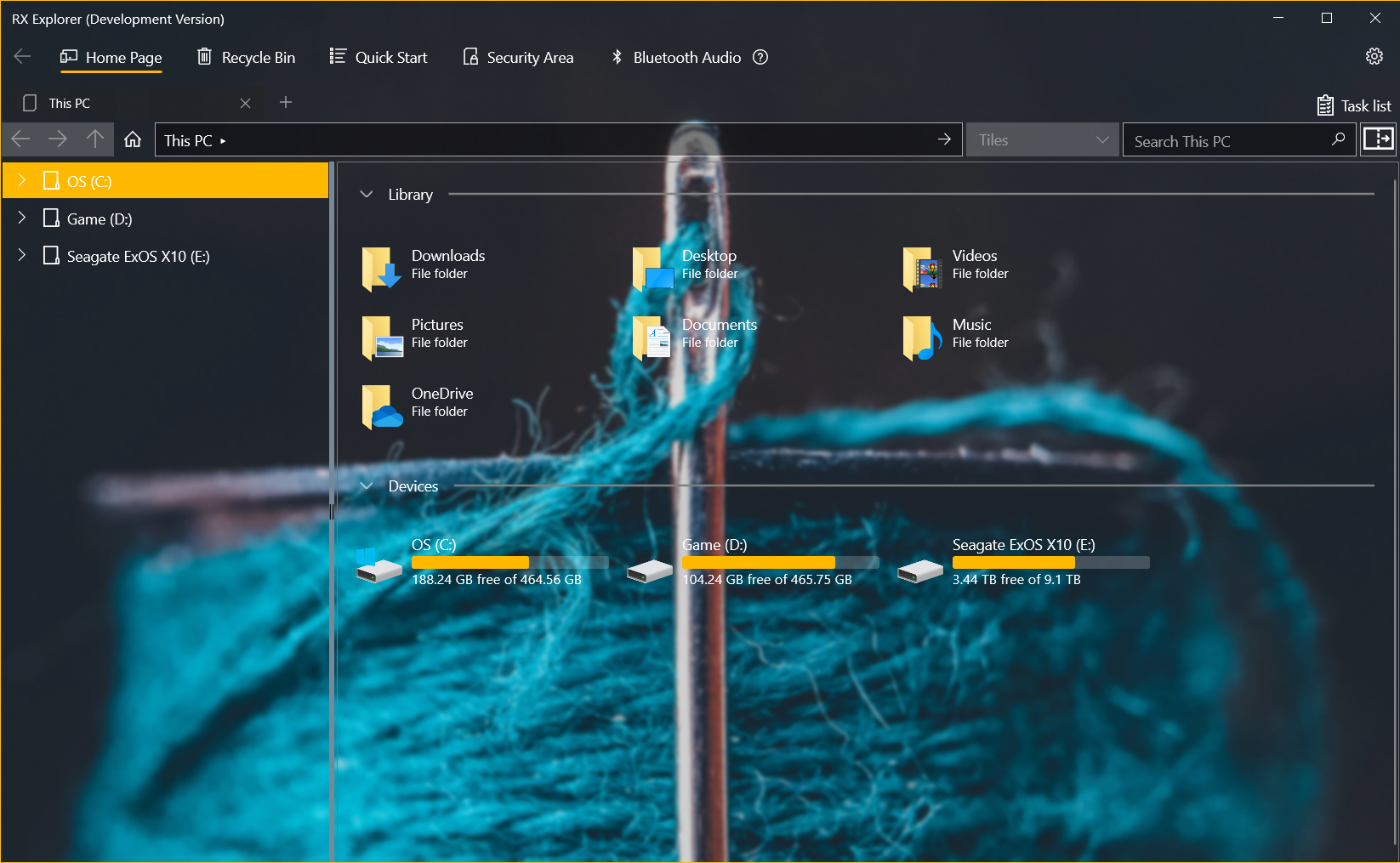This screenshot has height=863, width=1400.
Task: Open the Task list panel
Action: [x=1353, y=105]
